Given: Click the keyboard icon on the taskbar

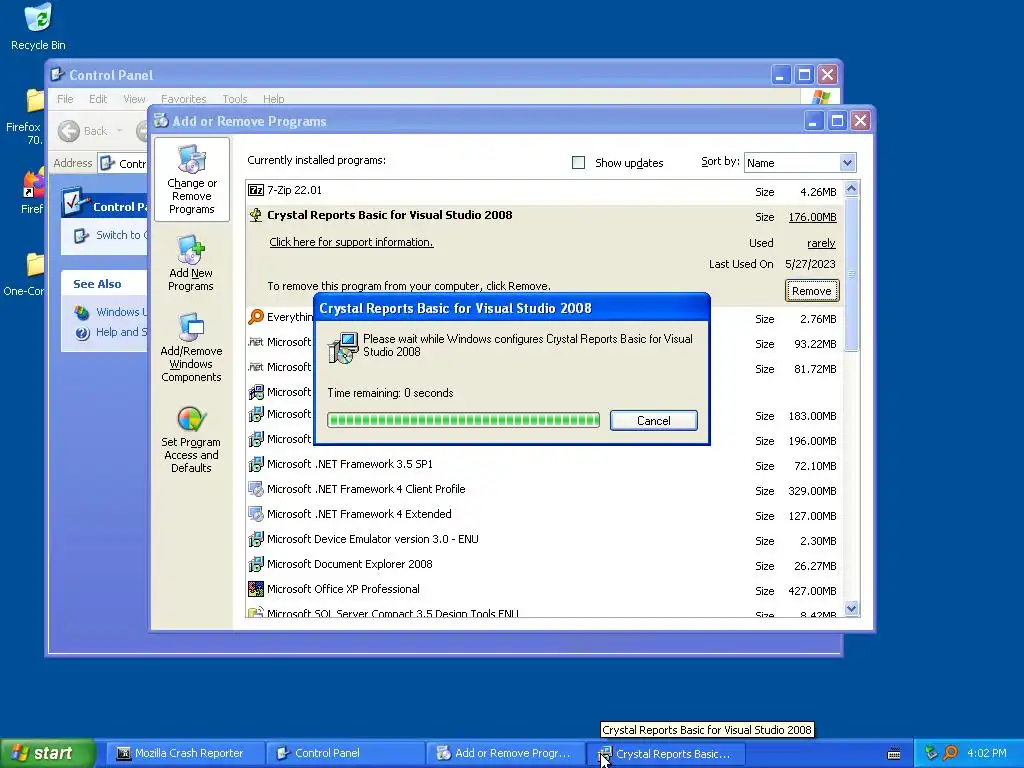Looking at the screenshot, I should click(894, 754).
